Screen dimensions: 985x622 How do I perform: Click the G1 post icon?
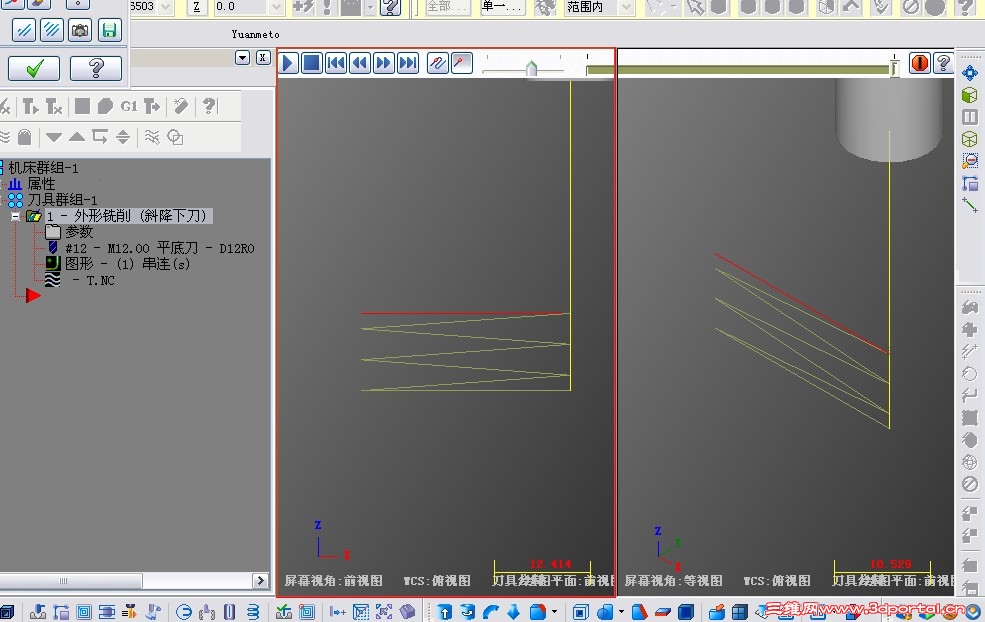pyautogui.click(x=129, y=106)
